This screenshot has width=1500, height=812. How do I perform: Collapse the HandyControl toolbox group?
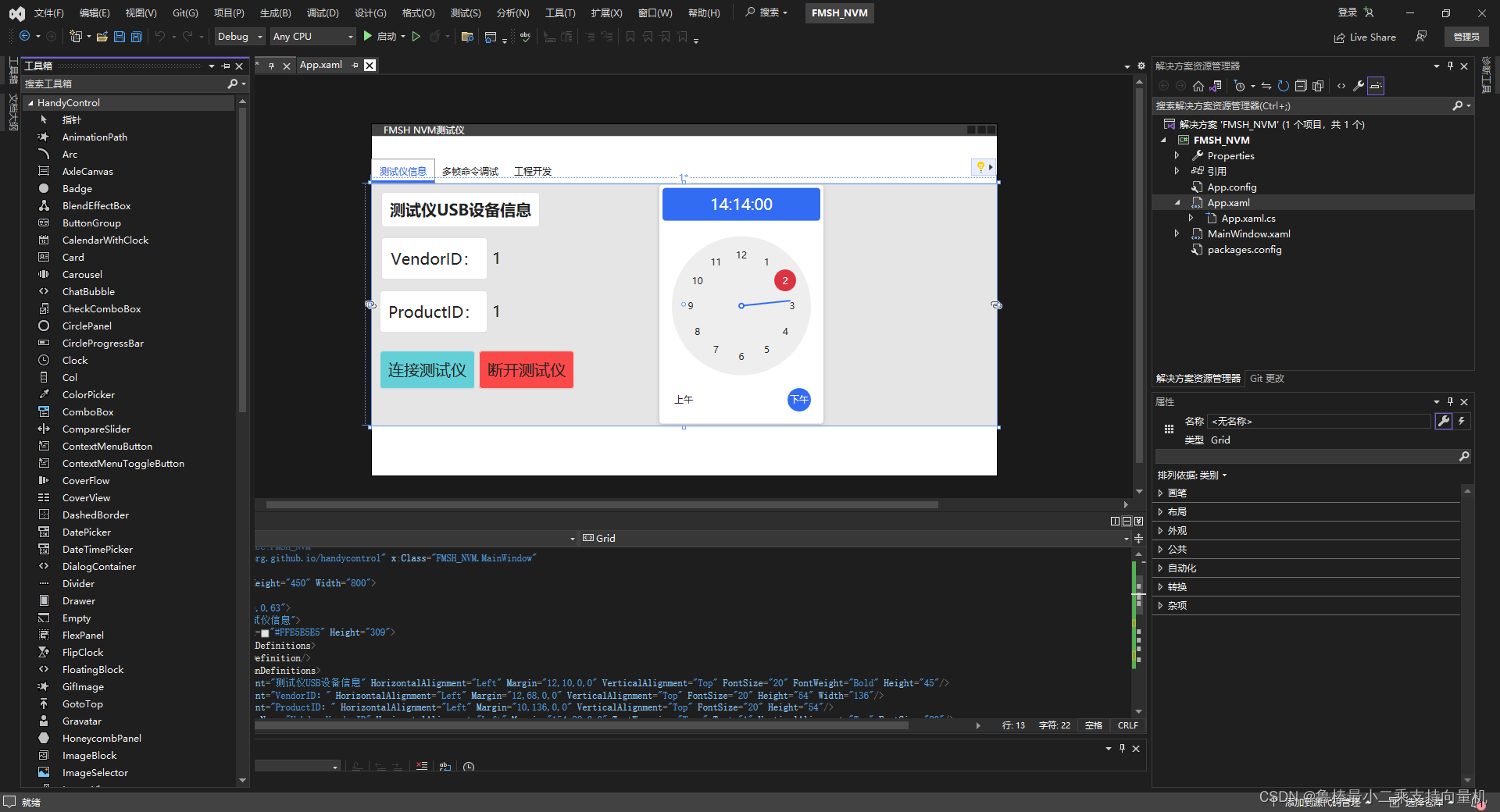tap(30, 103)
